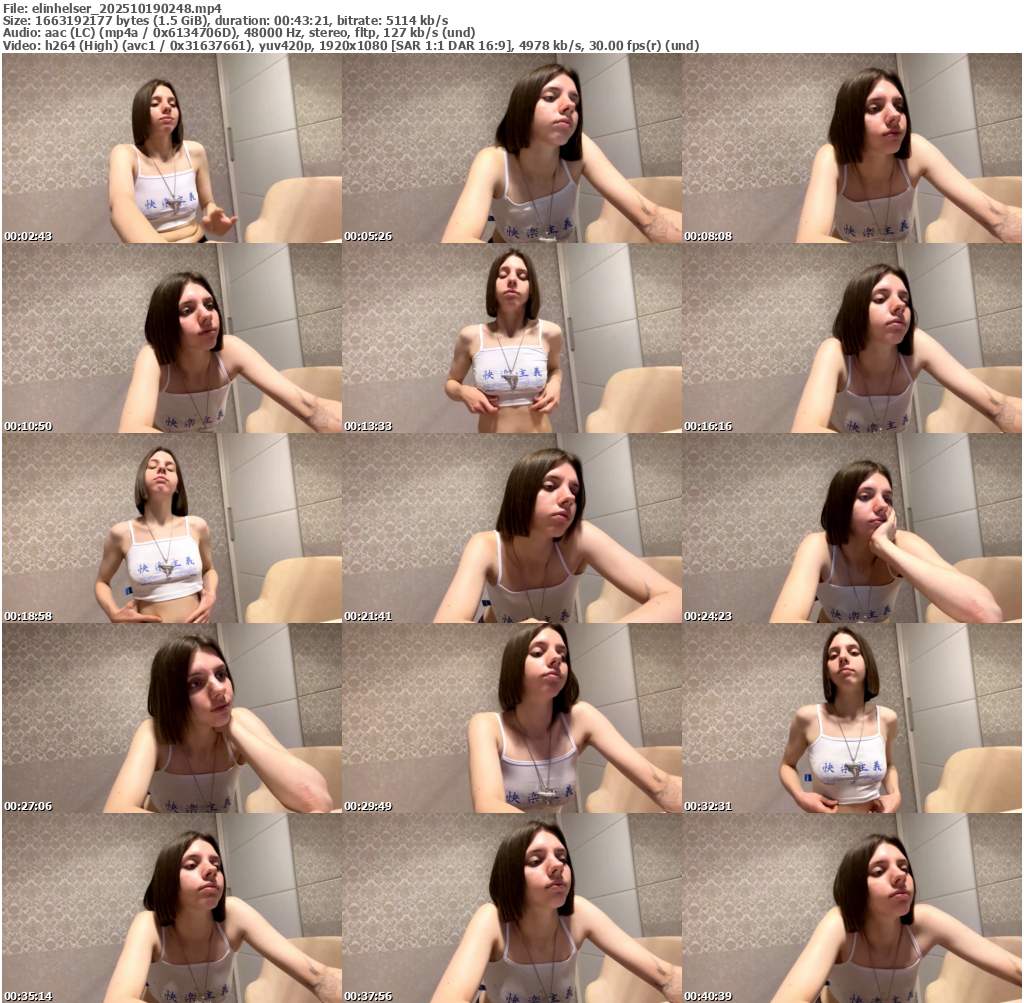Click the file name text in header
1024x1003 pixels.
[x=112, y=8]
